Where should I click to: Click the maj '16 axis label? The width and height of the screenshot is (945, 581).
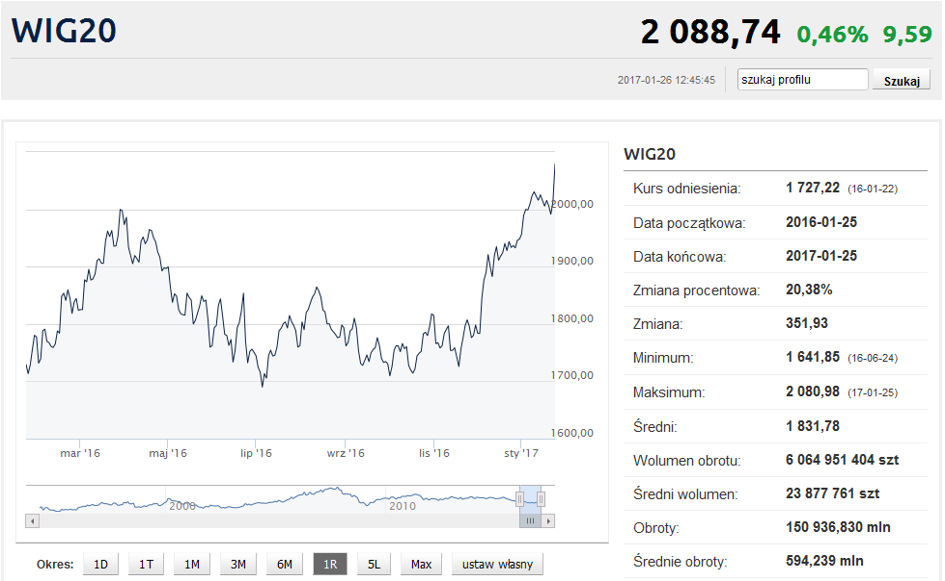[x=168, y=453]
